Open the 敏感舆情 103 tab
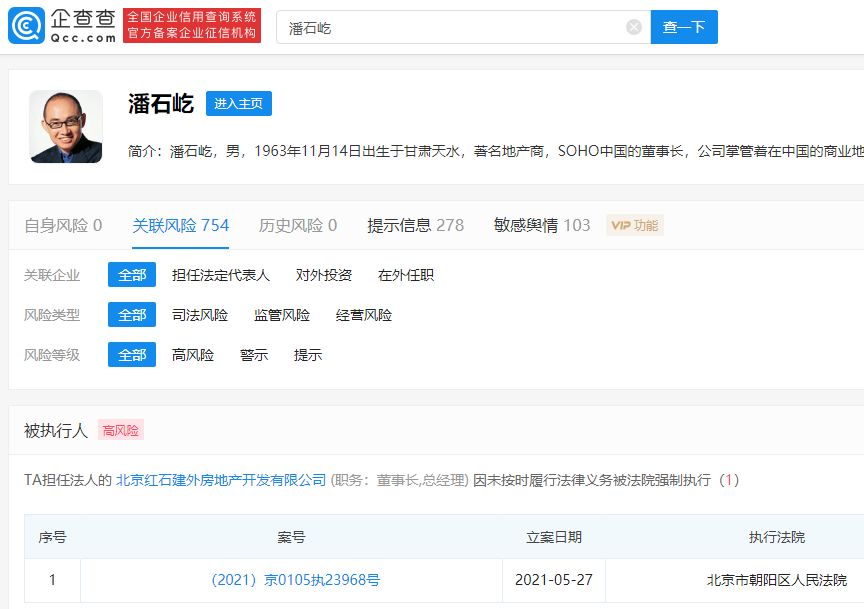 click(x=542, y=225)
